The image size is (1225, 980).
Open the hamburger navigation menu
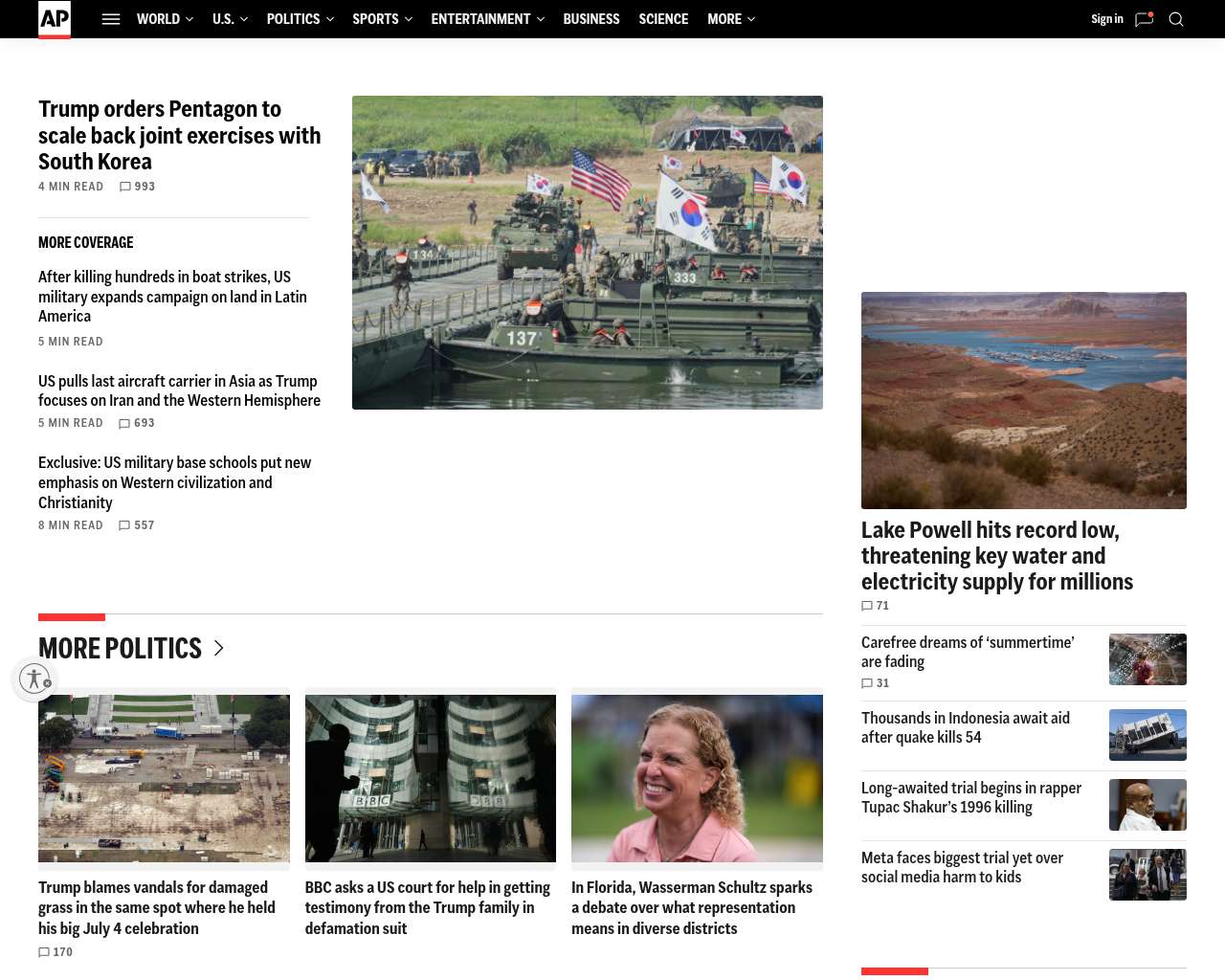click(x=111, y=19)
